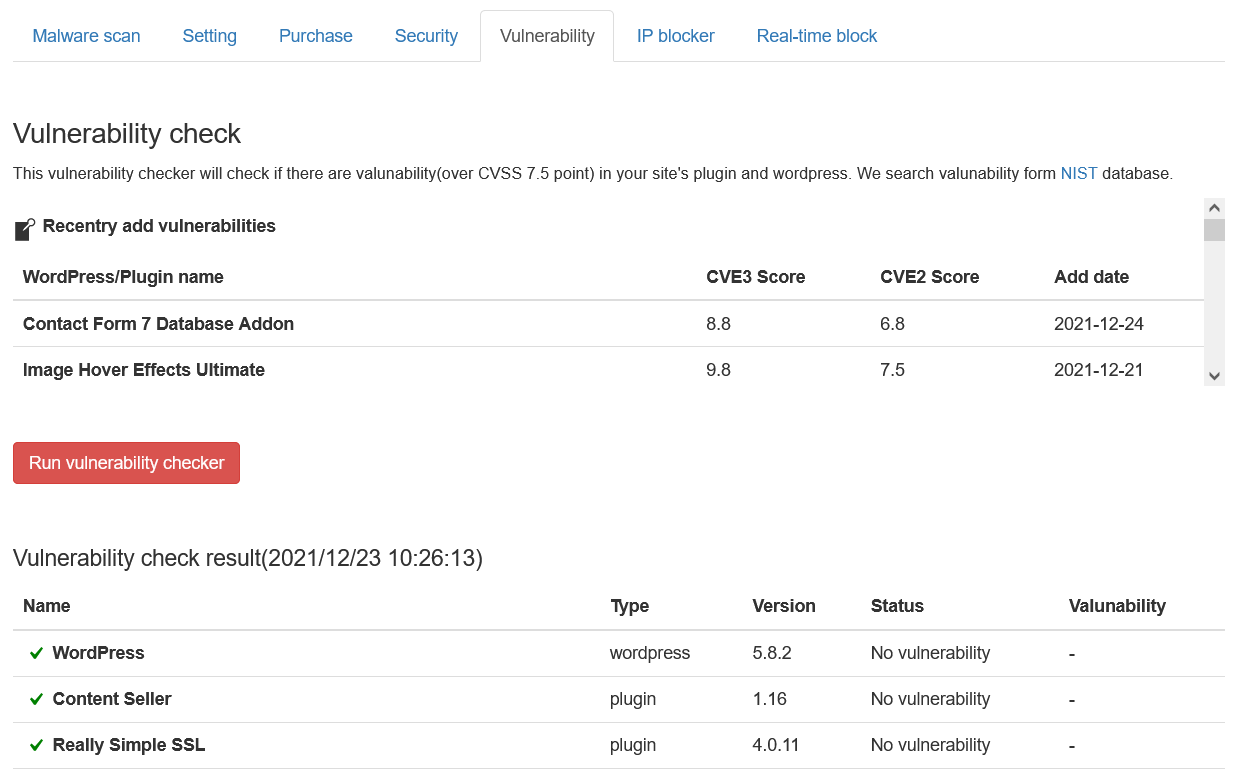Screen dimensions: 1233x769
Task: Click the 7.5 CVE2 score value
Action: [x=892, y=370]
